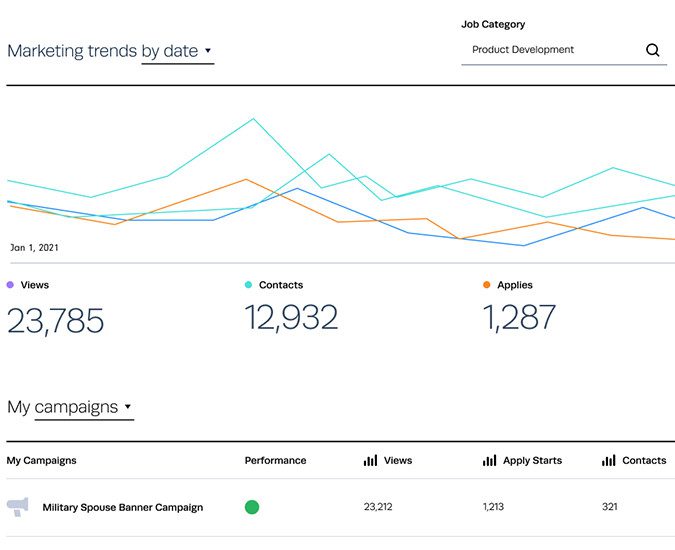The image size is (675, 550).
Task: Click the bar chart icon beside Views column
Action: 370,461
